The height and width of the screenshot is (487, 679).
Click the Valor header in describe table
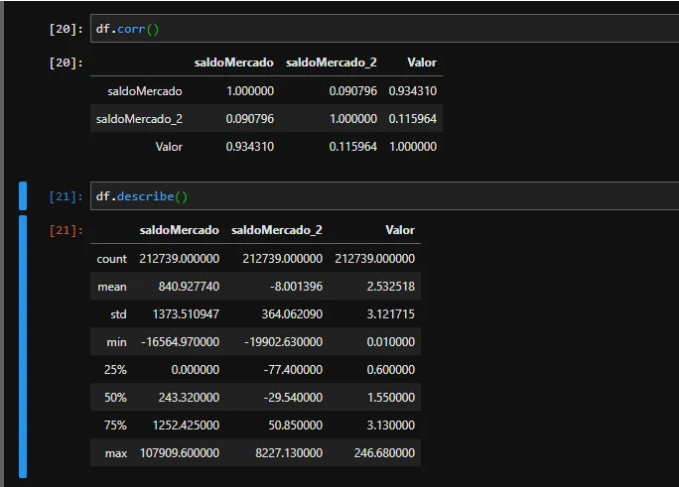[400, 230]
